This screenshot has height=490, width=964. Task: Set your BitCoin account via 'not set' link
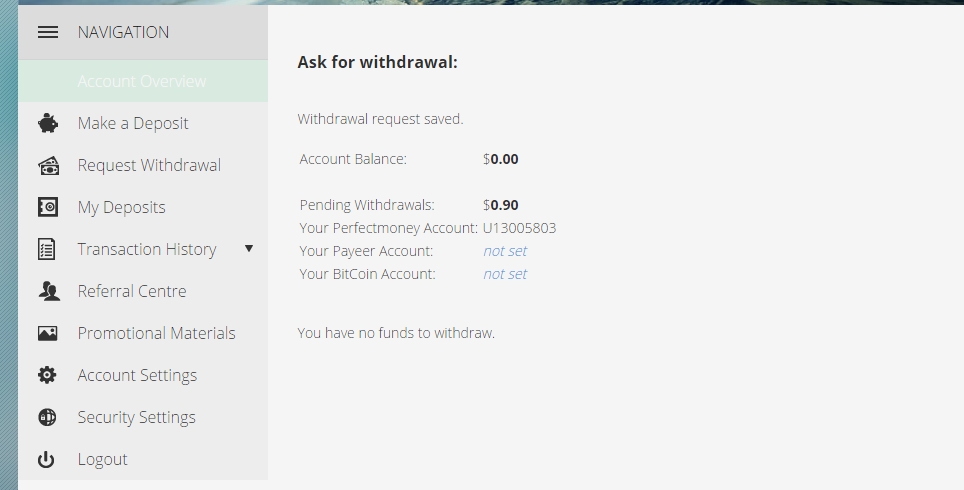pyautogui.click(x=505, y=274)
